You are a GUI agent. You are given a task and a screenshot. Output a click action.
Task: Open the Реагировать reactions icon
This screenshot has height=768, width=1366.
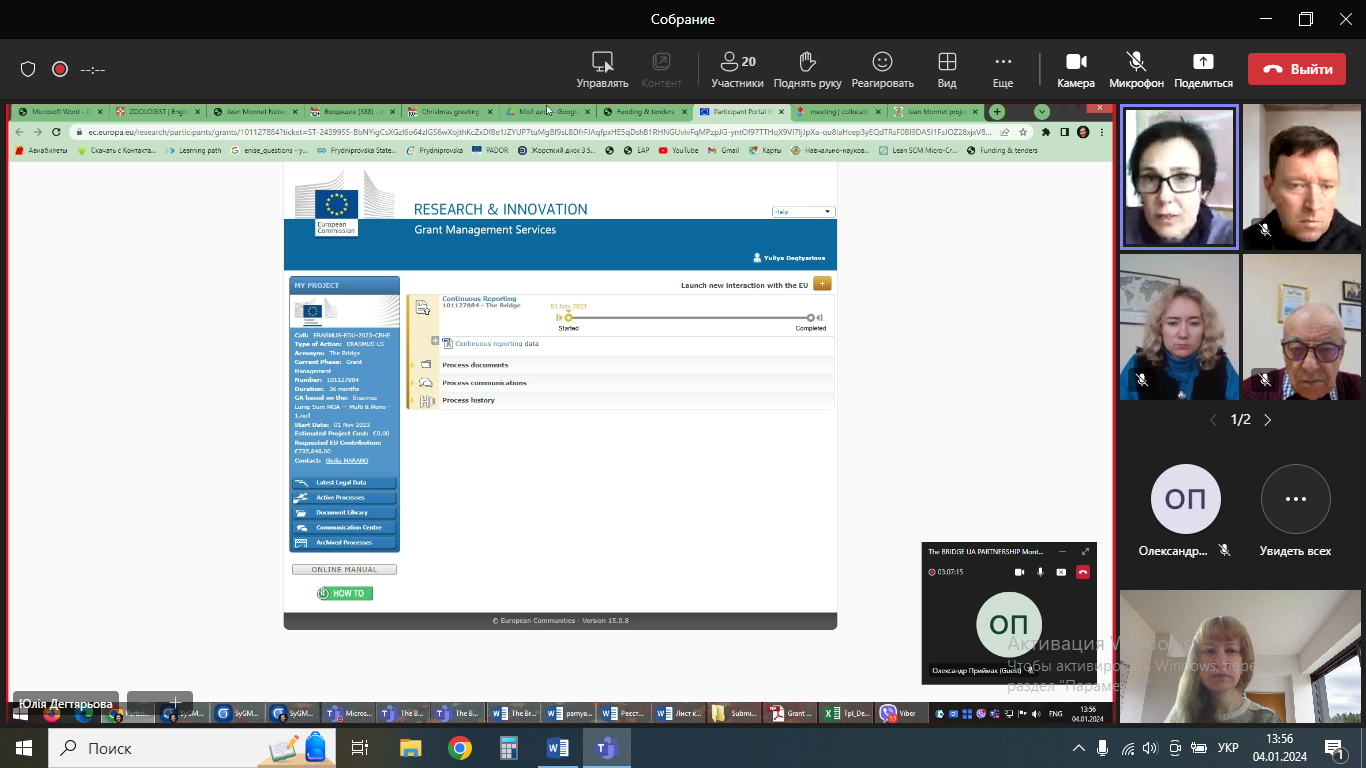pyautogui.click(x=882, y=62)
